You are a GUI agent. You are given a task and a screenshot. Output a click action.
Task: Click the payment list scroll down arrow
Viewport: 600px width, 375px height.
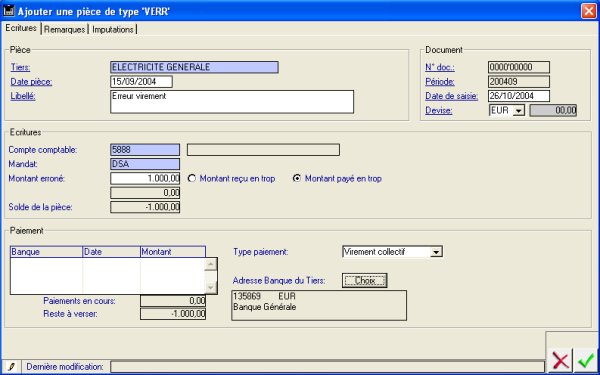(211, 287)
